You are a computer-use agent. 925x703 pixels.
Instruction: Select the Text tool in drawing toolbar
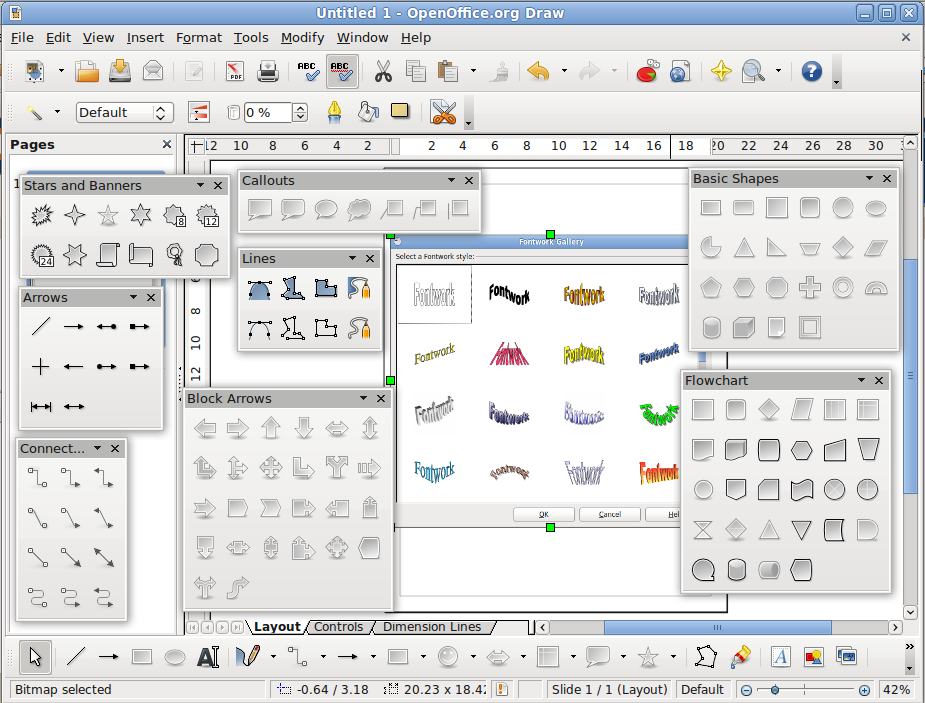pos(207,657)
